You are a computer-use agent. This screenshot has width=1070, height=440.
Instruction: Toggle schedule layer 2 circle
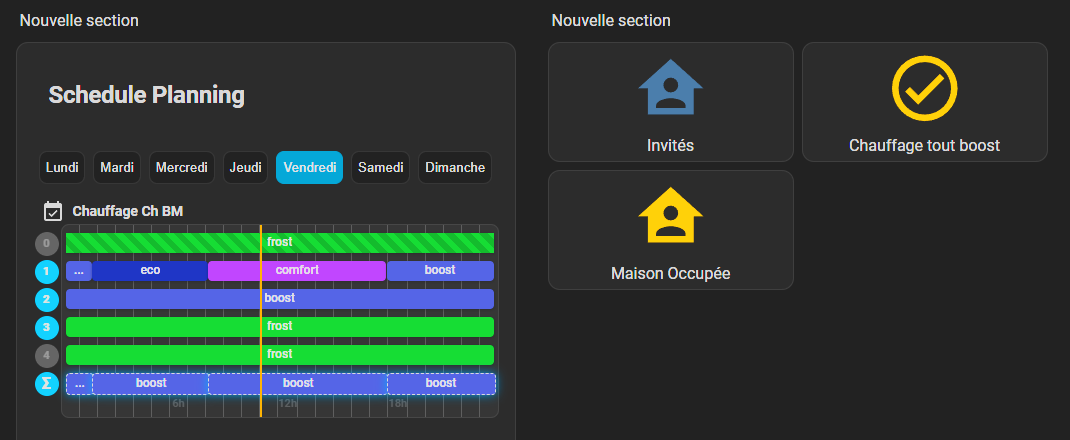pos(47,299)
